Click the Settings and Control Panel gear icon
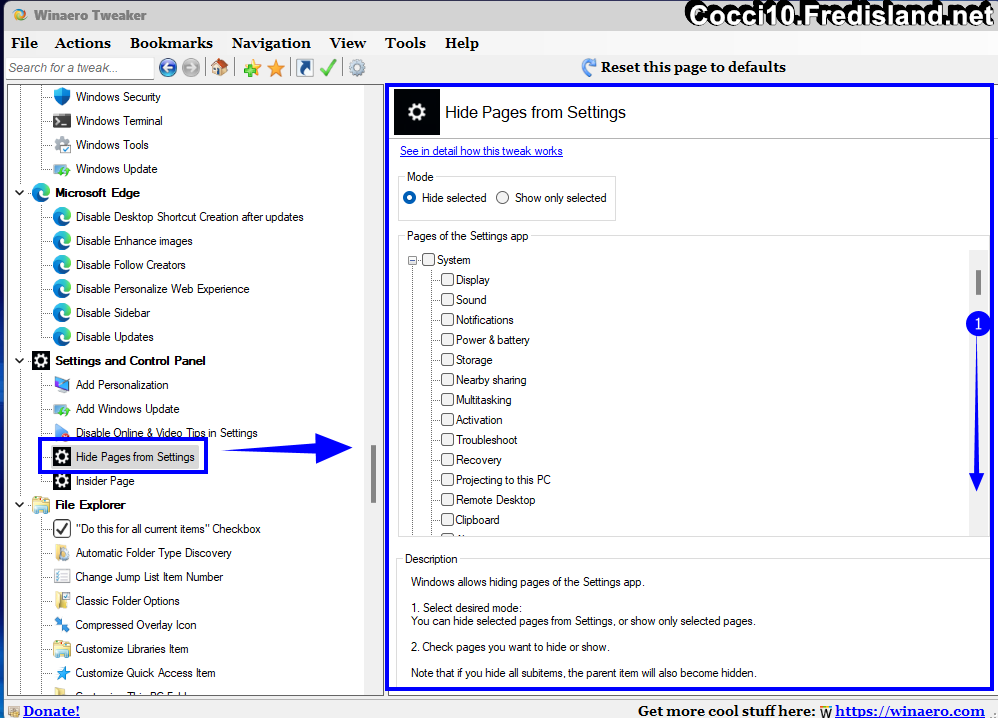Image resolution: width=998 pixels, height=718 pixels. (x=41, y=361)
